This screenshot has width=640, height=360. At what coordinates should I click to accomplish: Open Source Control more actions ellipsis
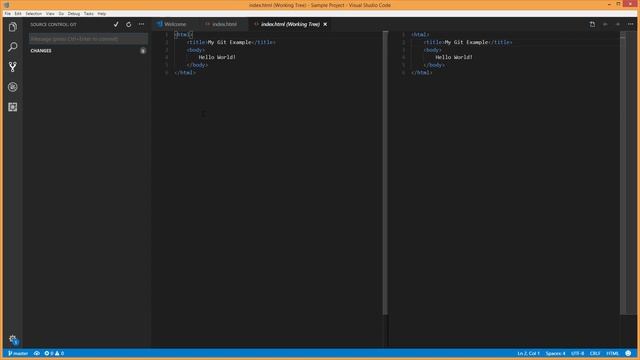coord(141,24)
